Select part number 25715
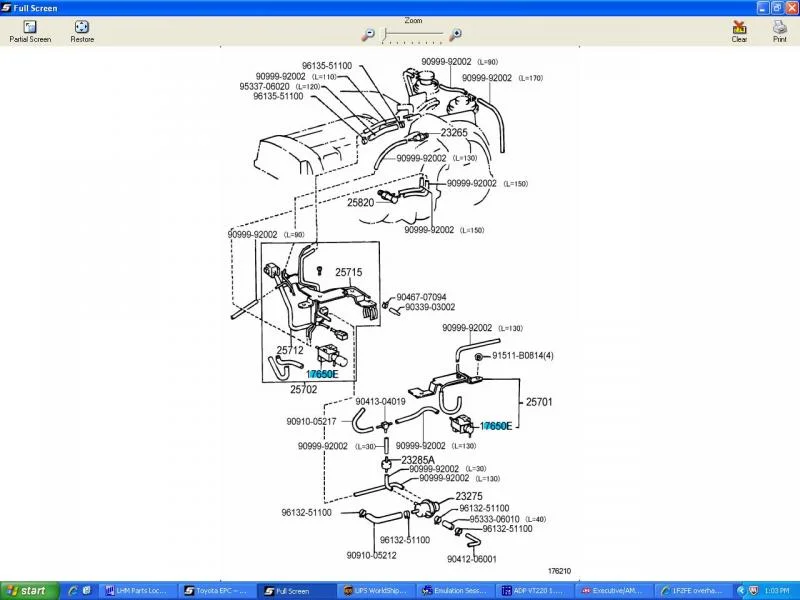Image resolution: width=800 pixels, height=600 pixels. pyautogui.click(x=348, y=272)
